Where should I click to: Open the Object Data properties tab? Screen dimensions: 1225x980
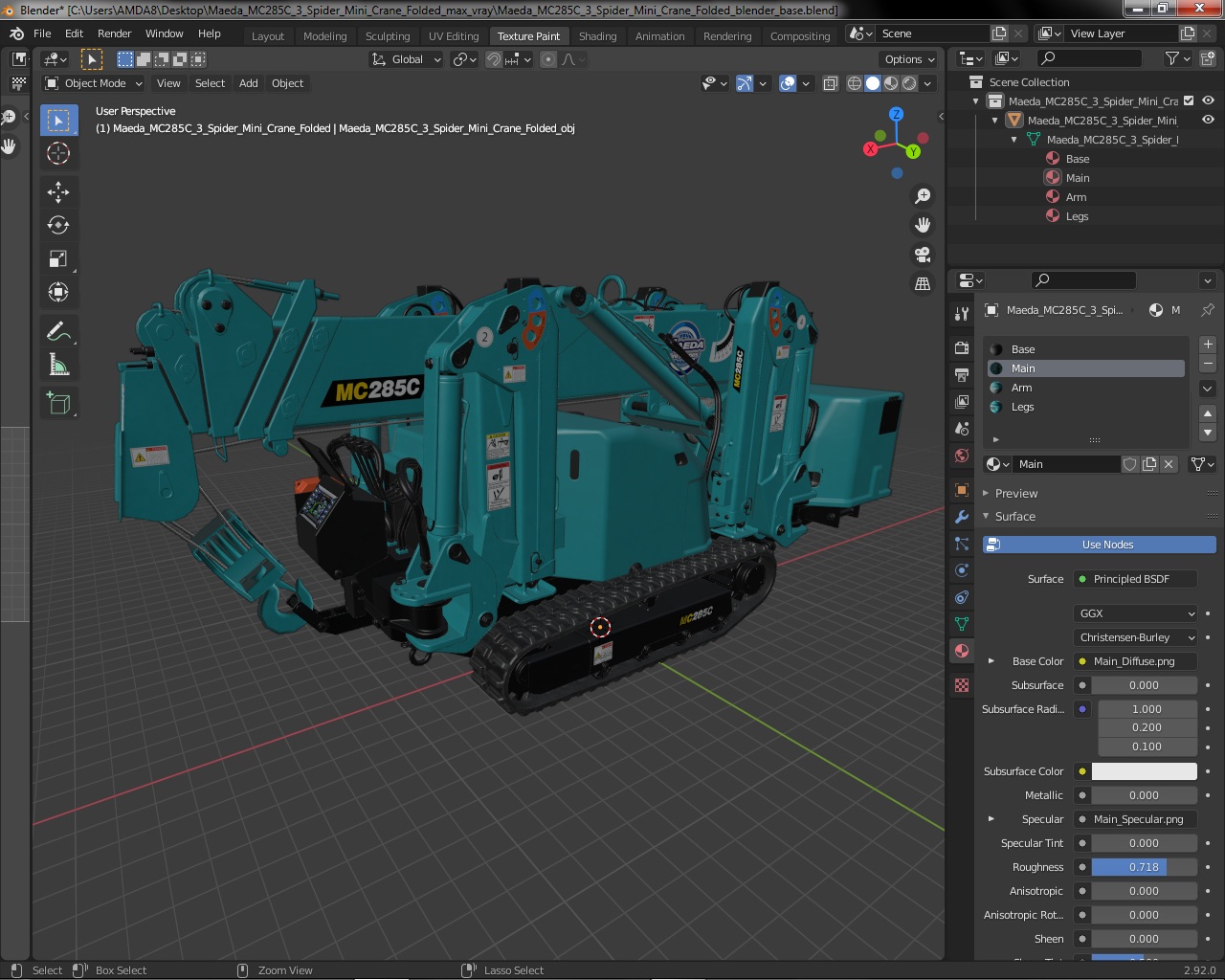point(962,624)
